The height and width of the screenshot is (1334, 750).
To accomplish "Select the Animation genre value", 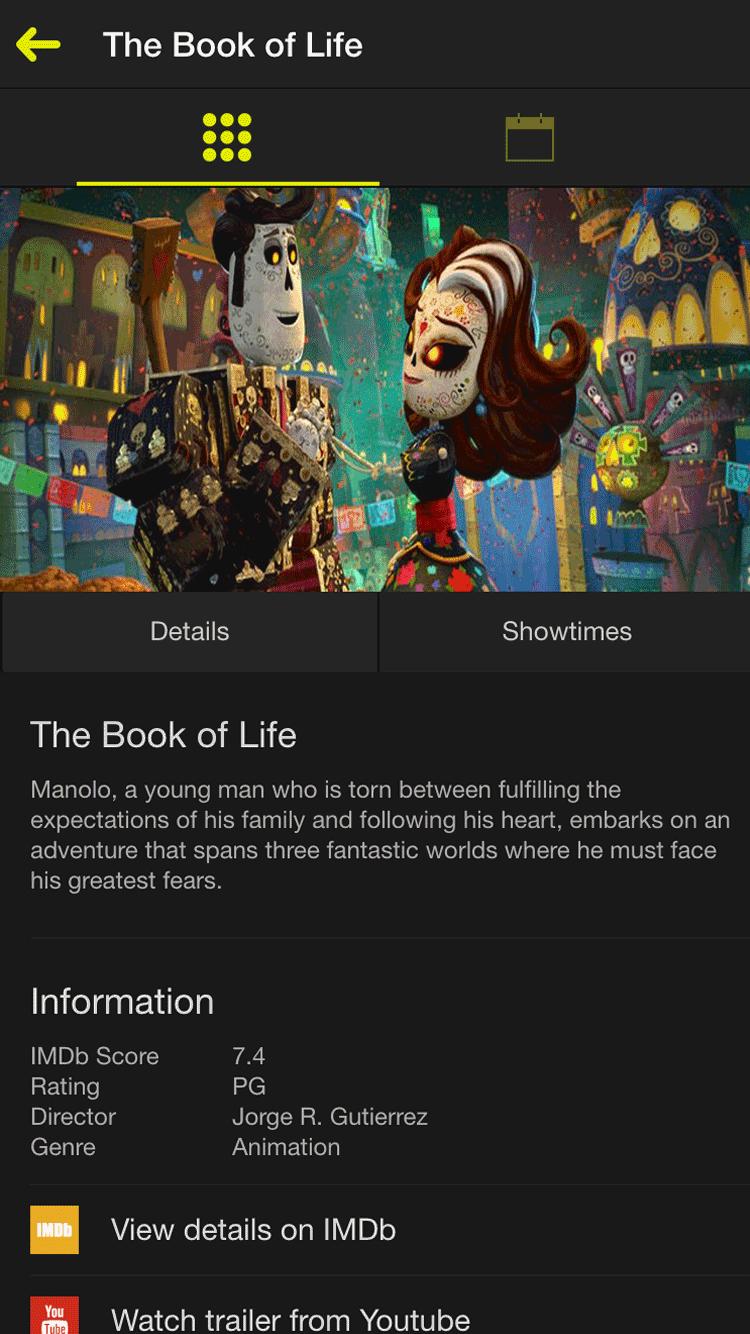I will pos(286,1147).
